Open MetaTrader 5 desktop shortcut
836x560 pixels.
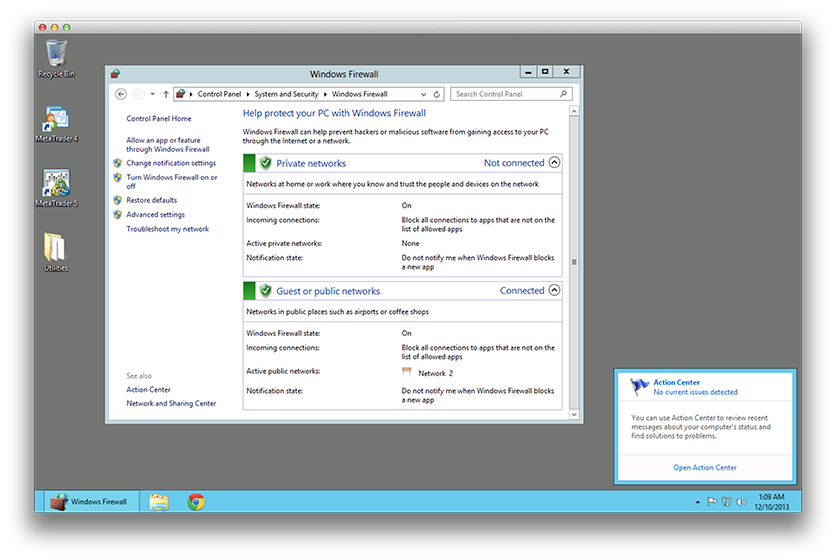[56, 186]
